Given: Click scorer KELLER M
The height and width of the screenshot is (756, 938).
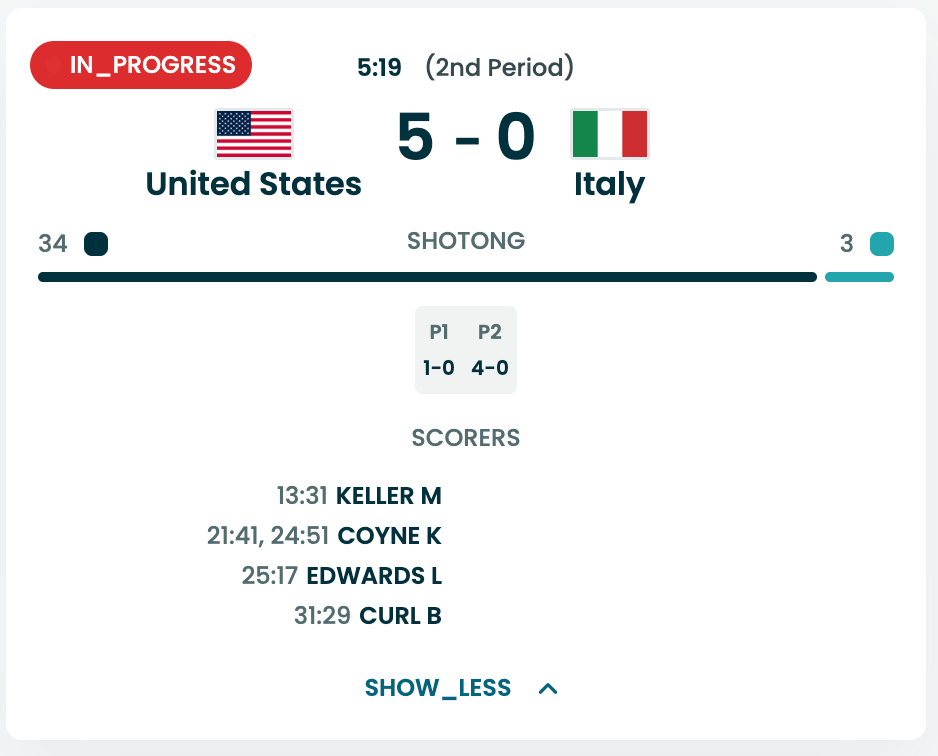Looking at the screenshot, I should click(x=389, y=496).
